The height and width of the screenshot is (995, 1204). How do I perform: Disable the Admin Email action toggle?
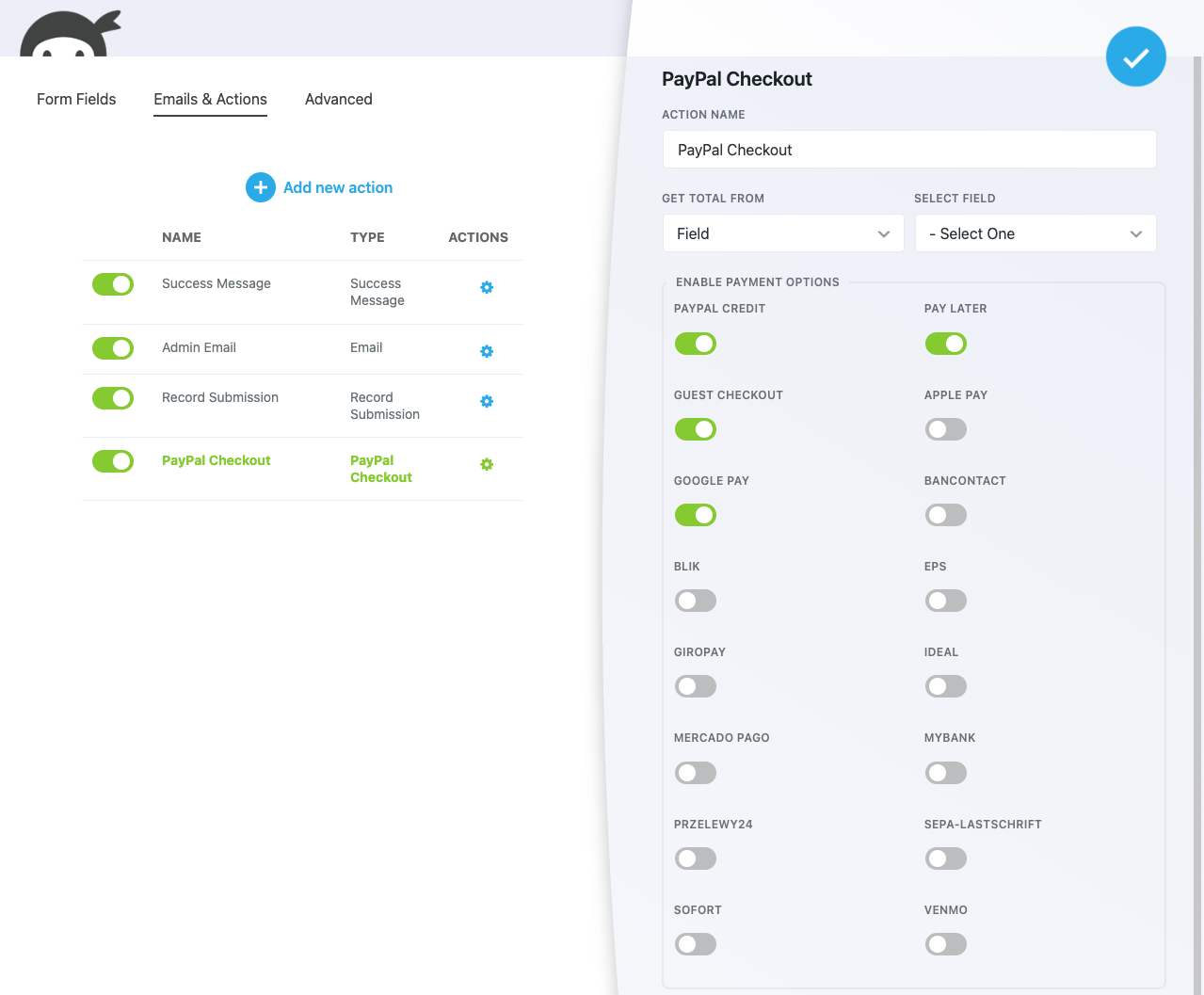[x=113, y=348]
